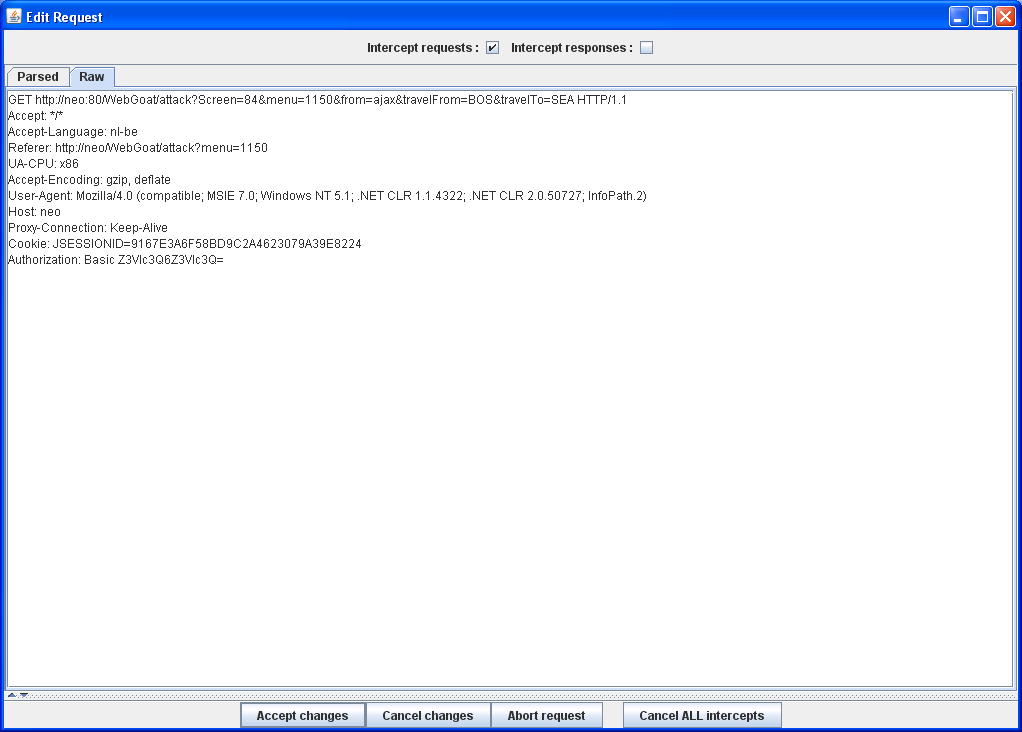
Task: Maximize the Edit Request window
Action: pos(982,17)
